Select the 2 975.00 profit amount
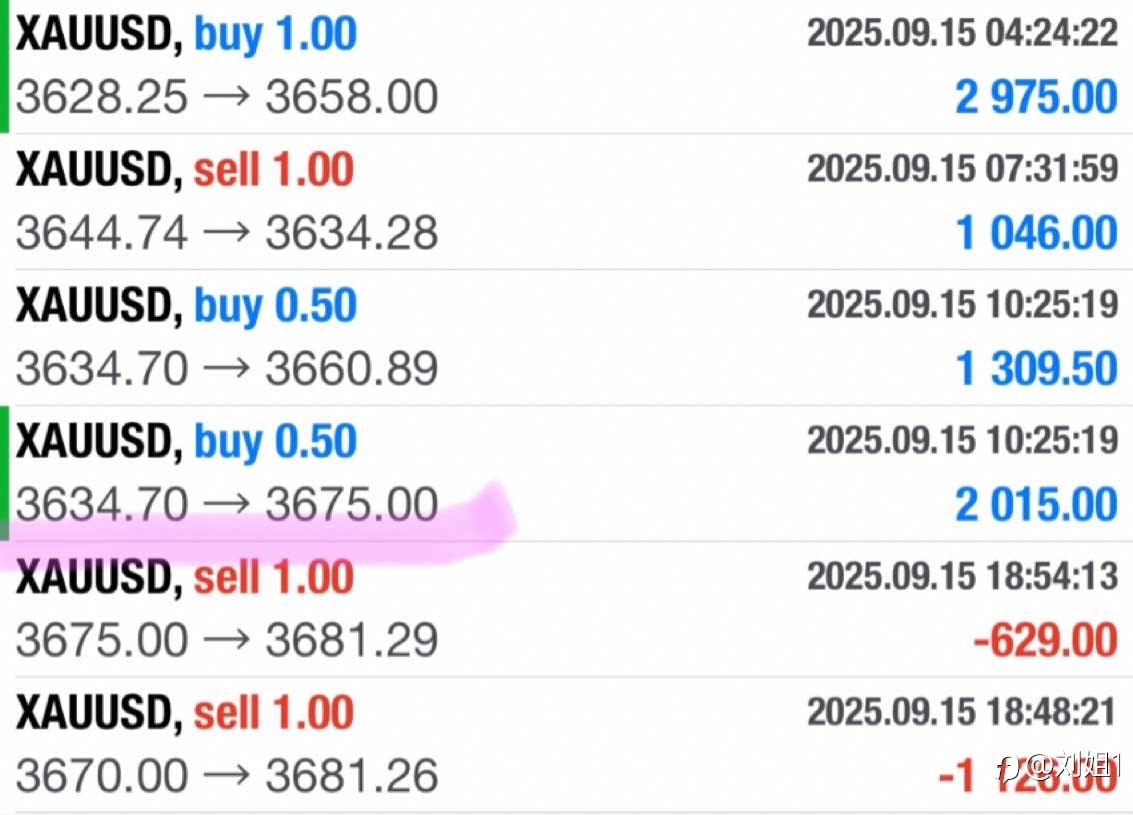The image size is (1133, 815). coord(1036,97)
